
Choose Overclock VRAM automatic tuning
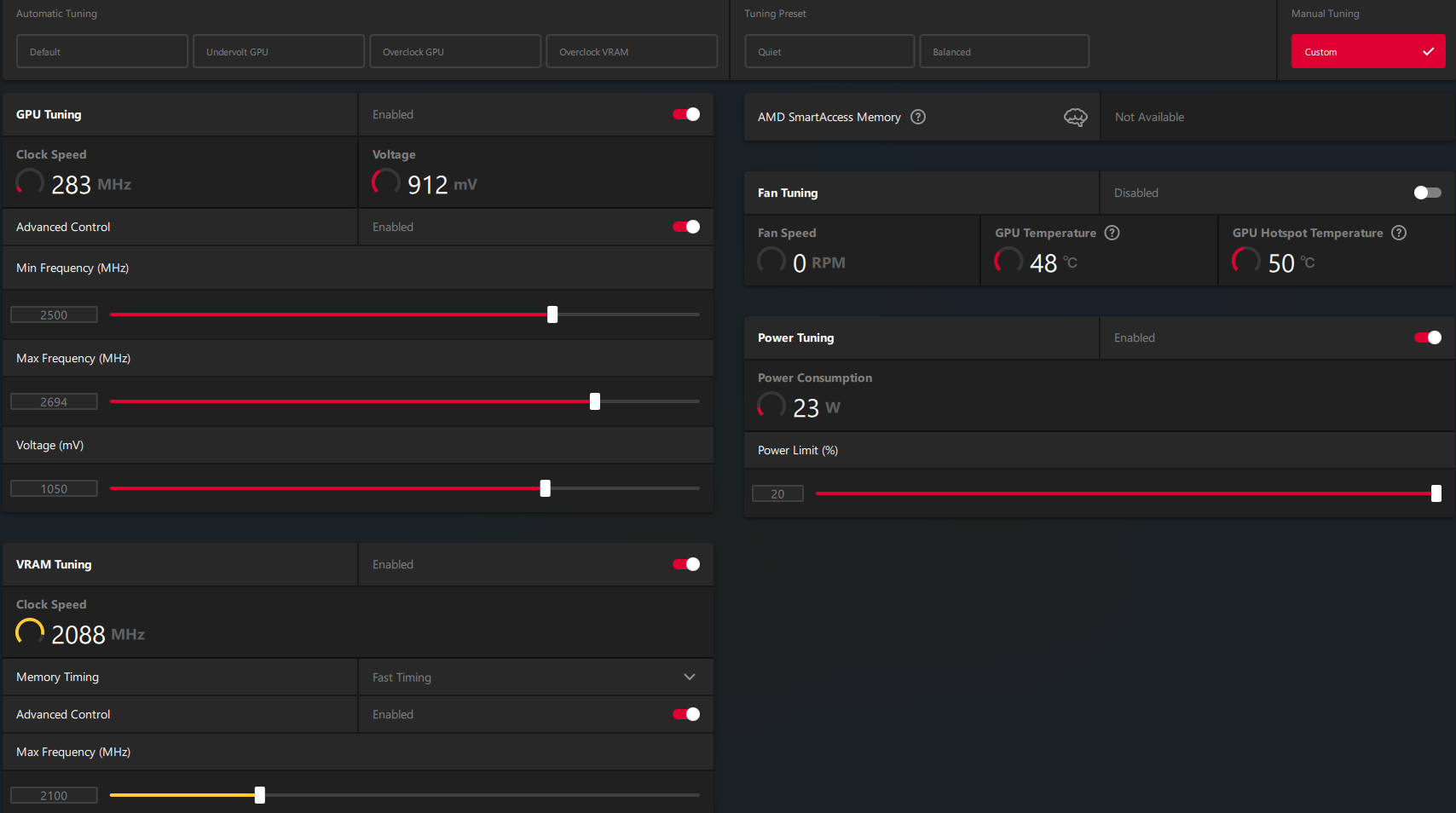[632, 51]
